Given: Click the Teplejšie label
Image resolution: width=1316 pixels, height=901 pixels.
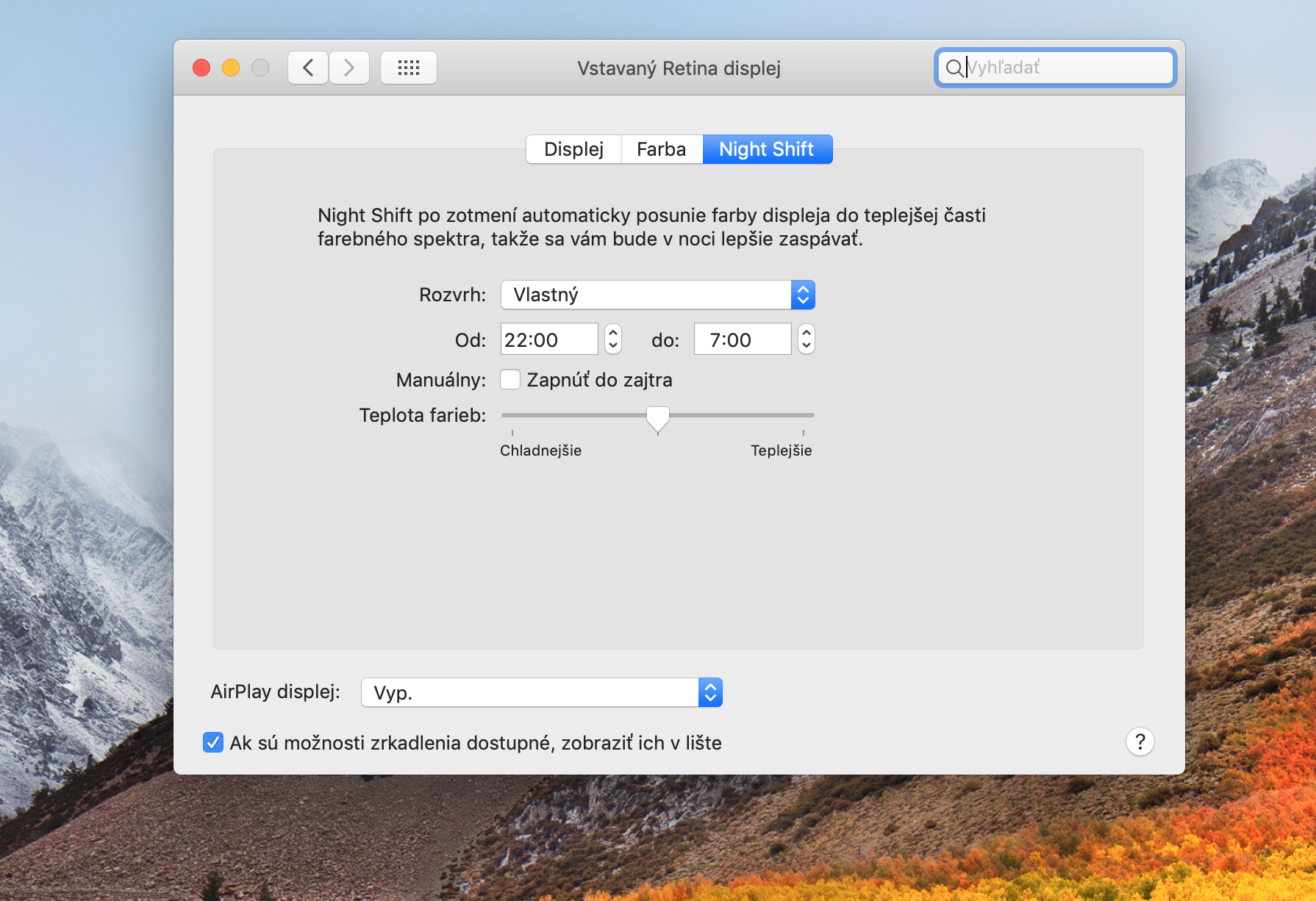Looking at the screenshot, I should pos(781,450).
